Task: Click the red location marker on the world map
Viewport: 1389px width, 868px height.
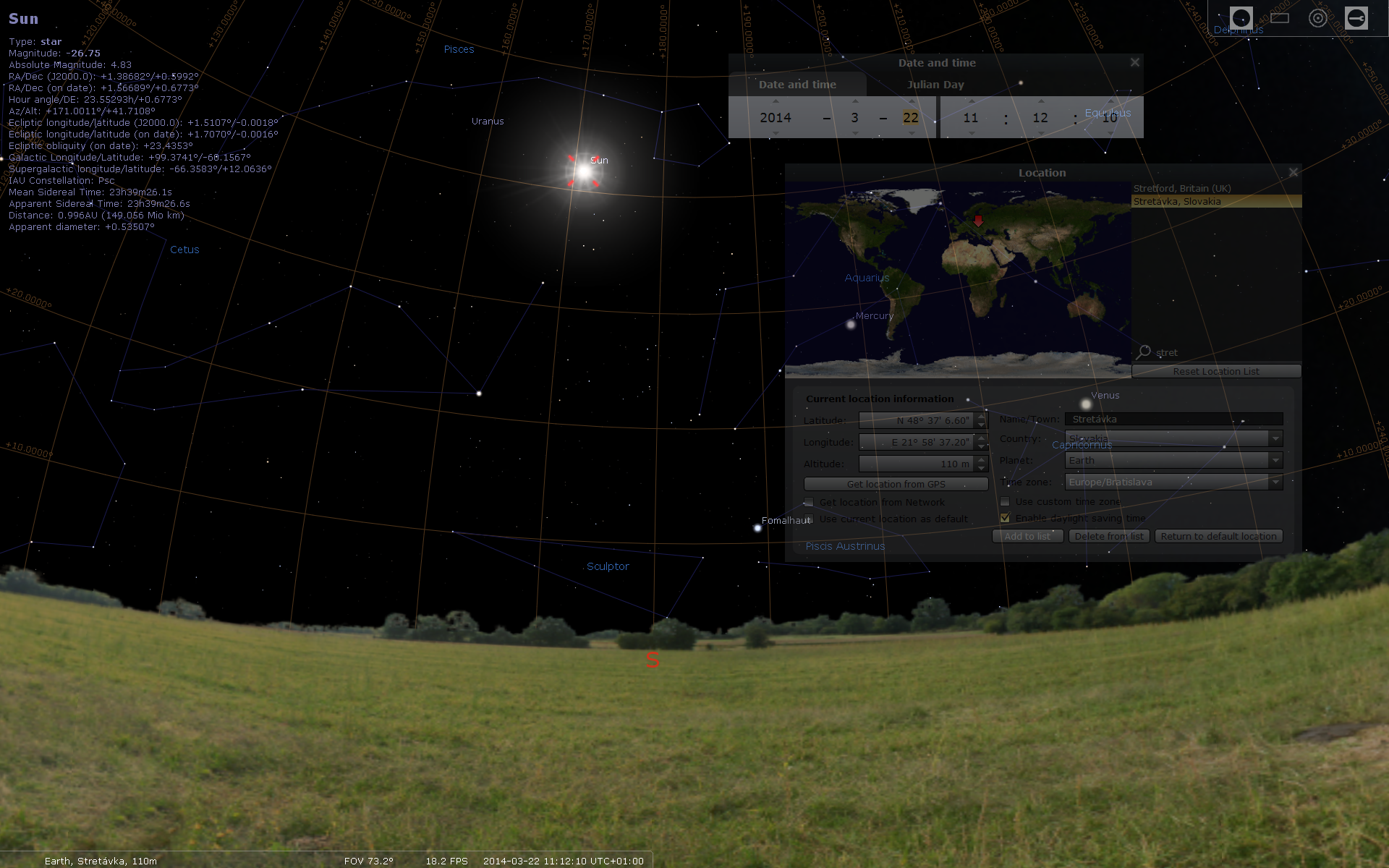Action: (979, 220)
